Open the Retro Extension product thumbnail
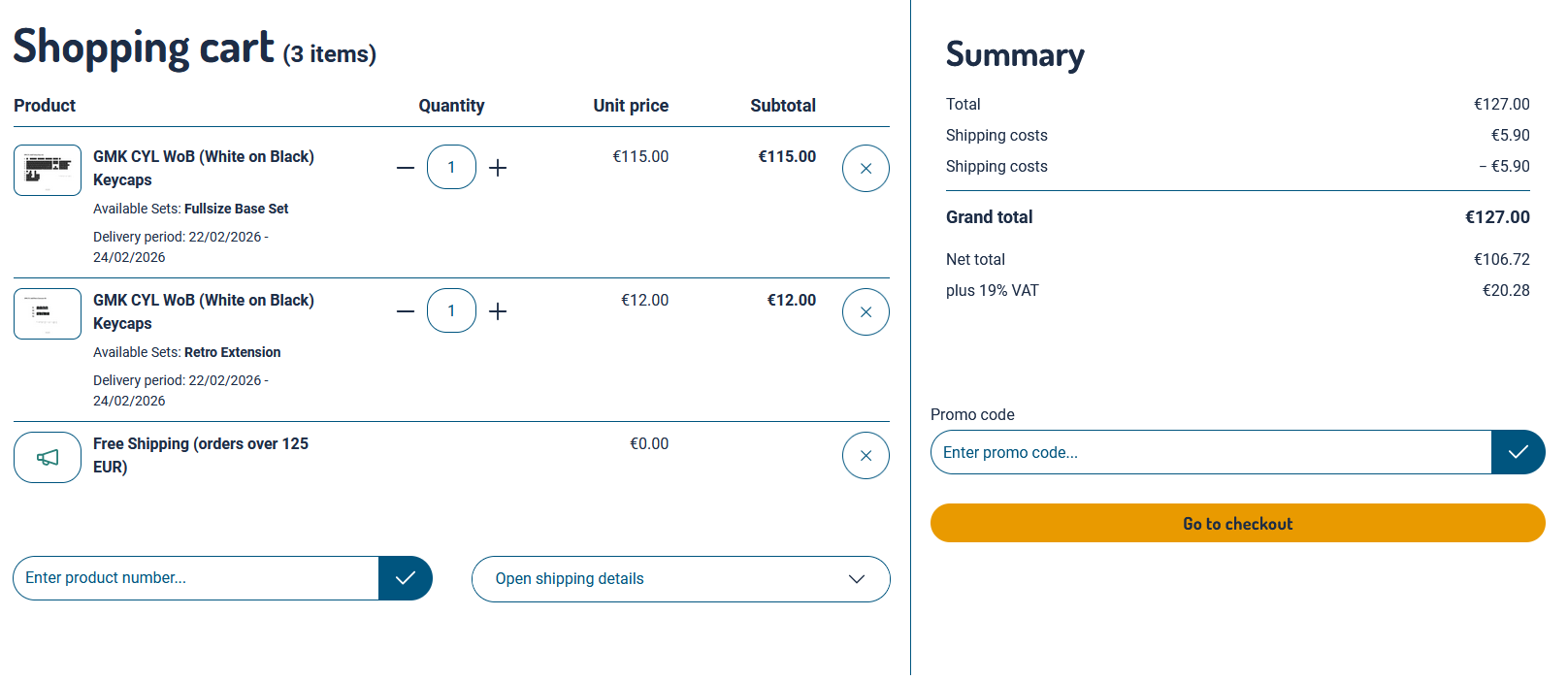The image size is (1568, 681). tap(48, 313)
